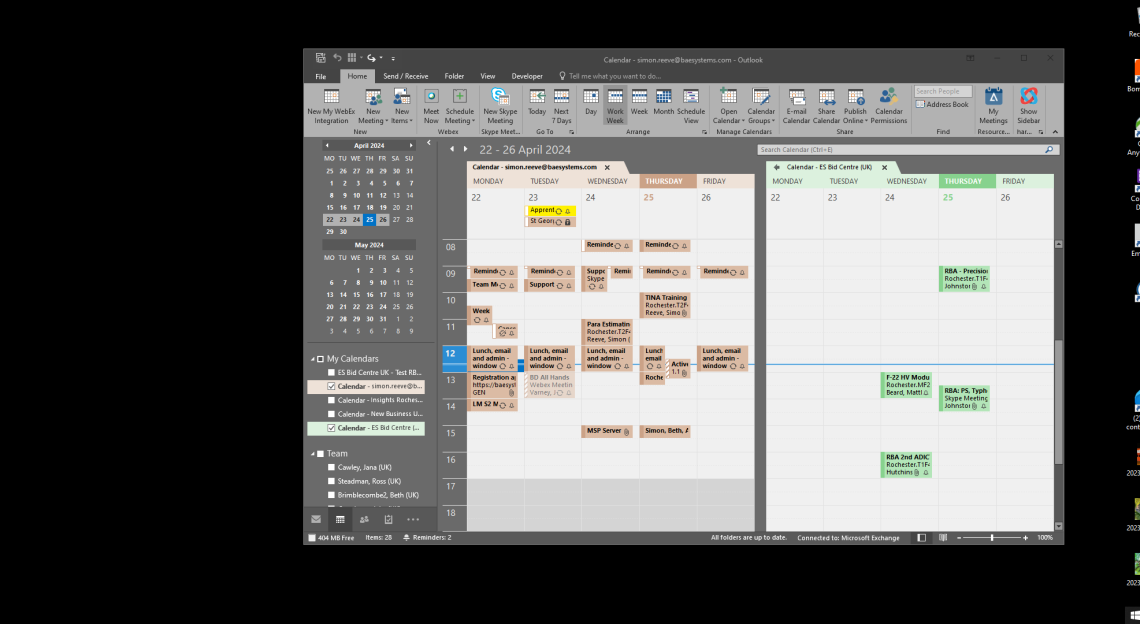Select the Work Week arrangement
Screen dimensions: 1140x624
(615, 106)
